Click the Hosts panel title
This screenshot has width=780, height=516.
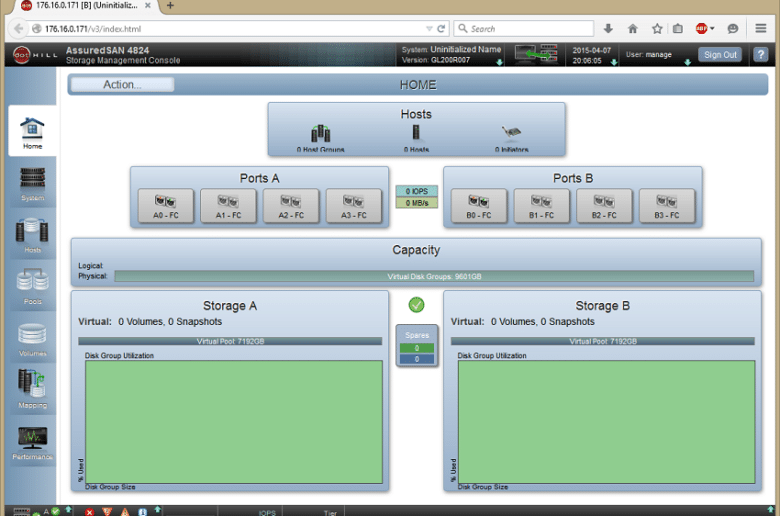coord(416,114)
